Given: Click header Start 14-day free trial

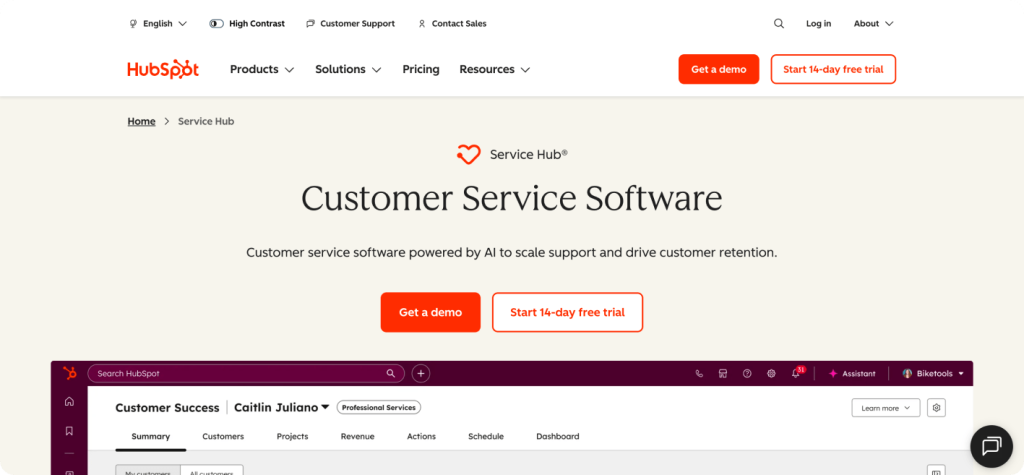Looking at the screenshot, I should (833, 69).
